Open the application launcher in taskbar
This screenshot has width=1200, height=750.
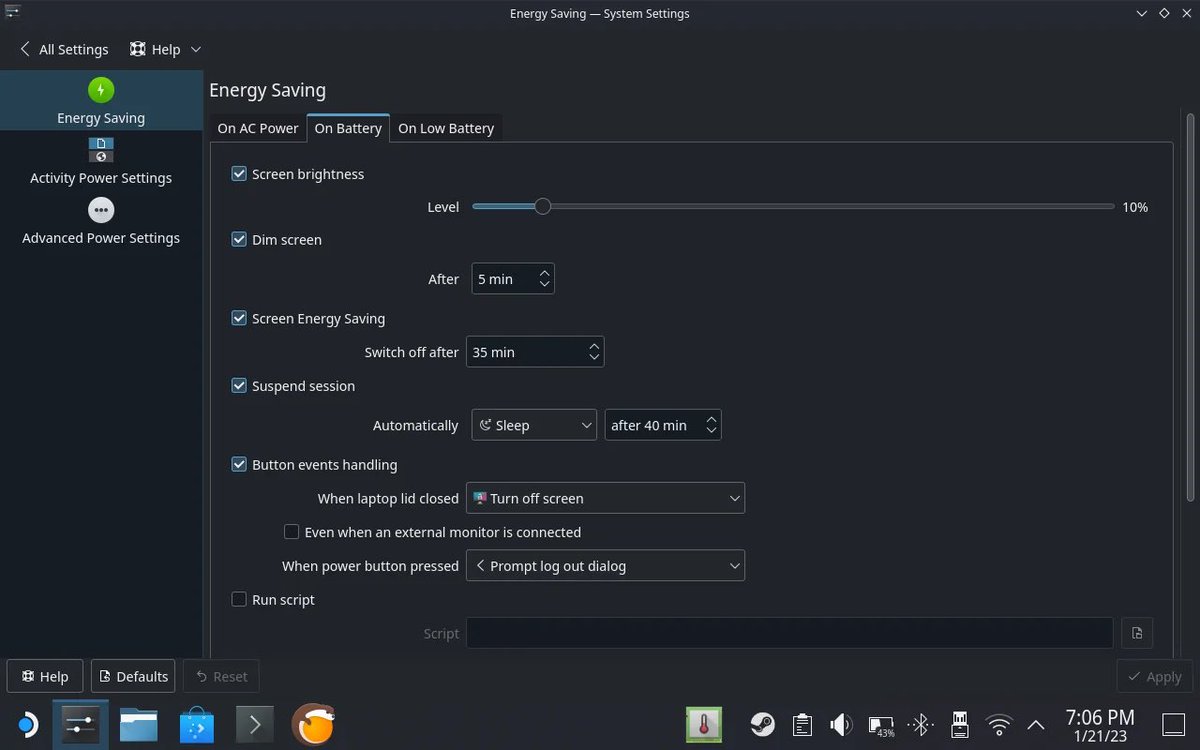pos(27,724)
